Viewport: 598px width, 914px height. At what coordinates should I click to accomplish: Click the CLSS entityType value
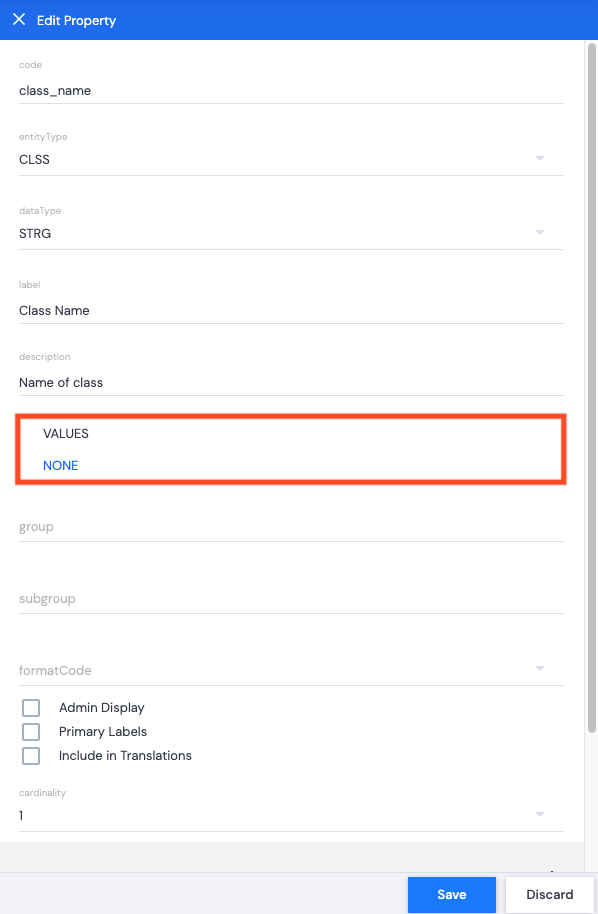coord(34,160)
